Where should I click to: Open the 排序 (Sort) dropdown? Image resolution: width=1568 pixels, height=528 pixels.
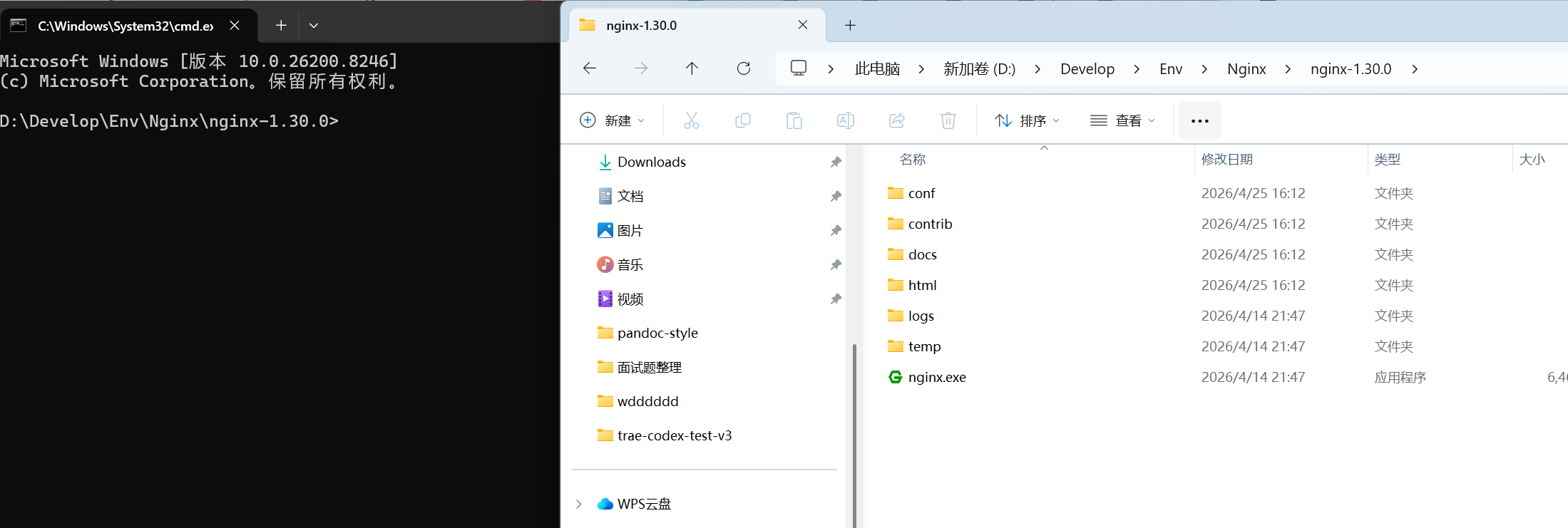1028,120
